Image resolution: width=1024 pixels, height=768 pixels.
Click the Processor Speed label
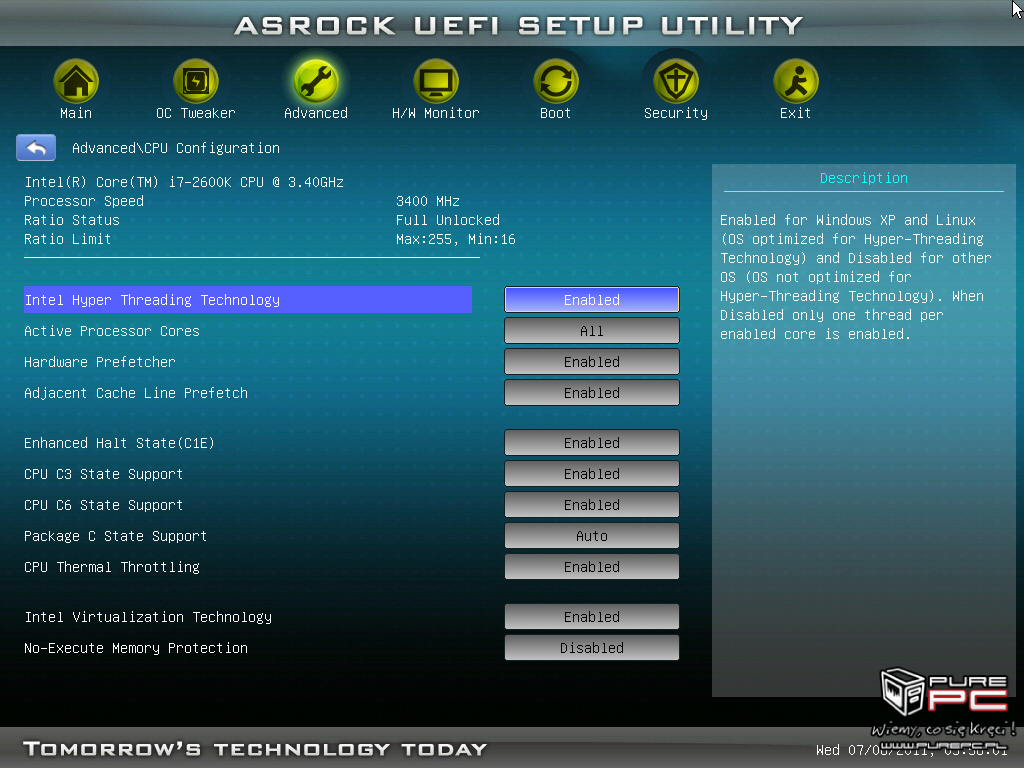tap(84, 201)
